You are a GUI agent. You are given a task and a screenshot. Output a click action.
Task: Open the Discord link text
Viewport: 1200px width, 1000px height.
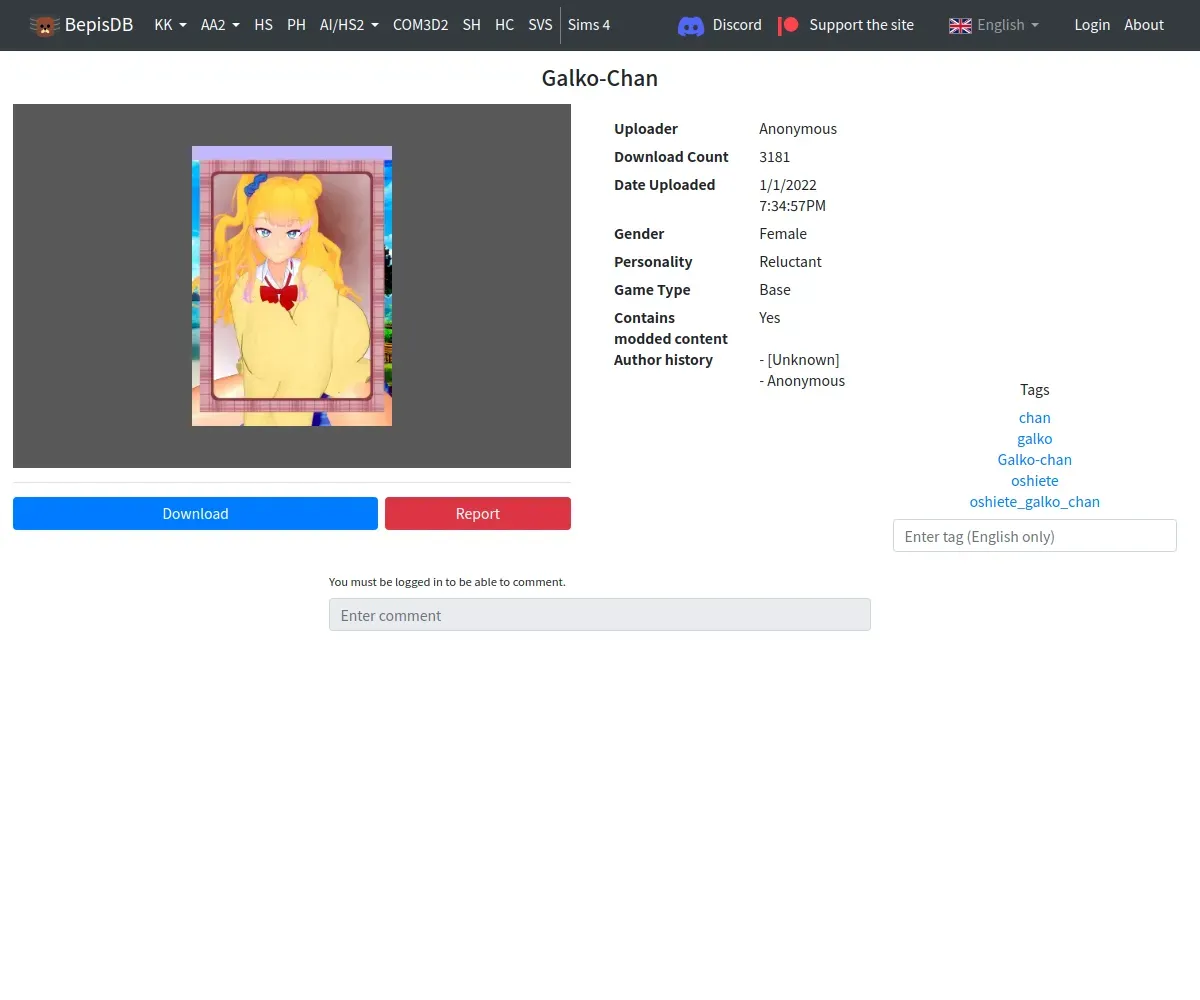click(737, 25)
